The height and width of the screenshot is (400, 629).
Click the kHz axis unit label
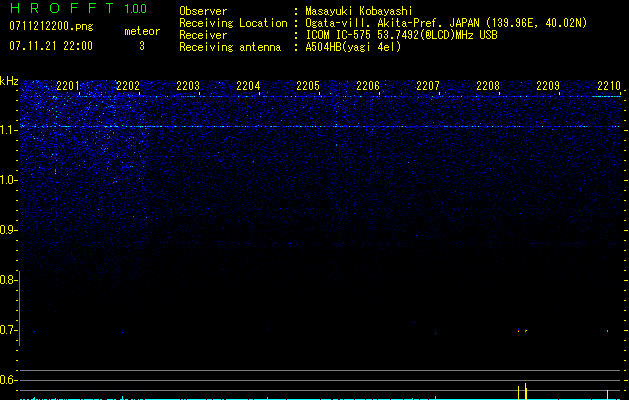9,81
